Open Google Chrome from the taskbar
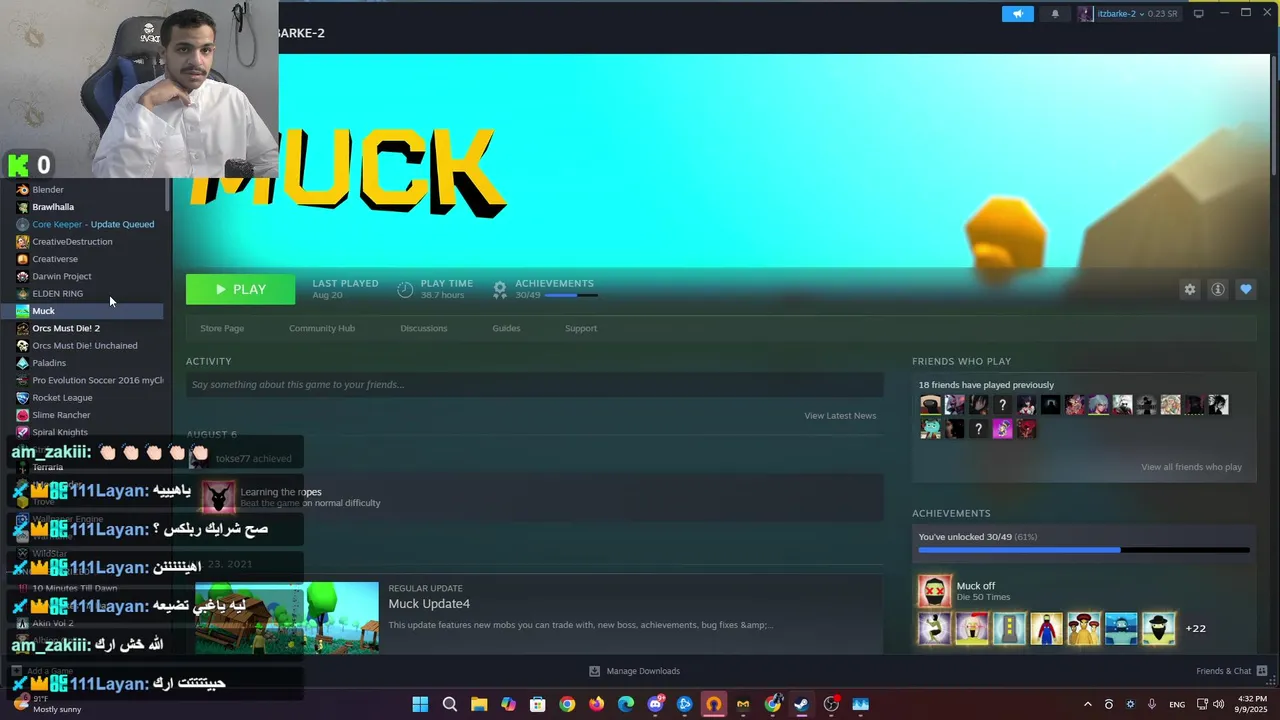Viewport: 1280px width, 720px height. point(567,704)
